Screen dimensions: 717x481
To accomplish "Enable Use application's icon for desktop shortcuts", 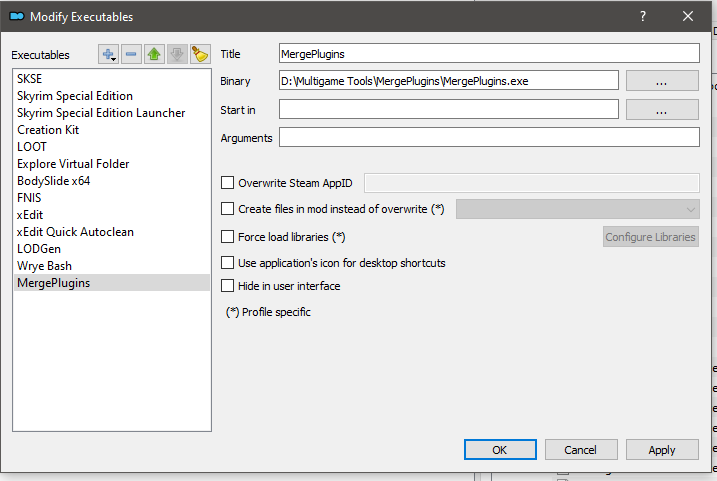I will 227,263.
